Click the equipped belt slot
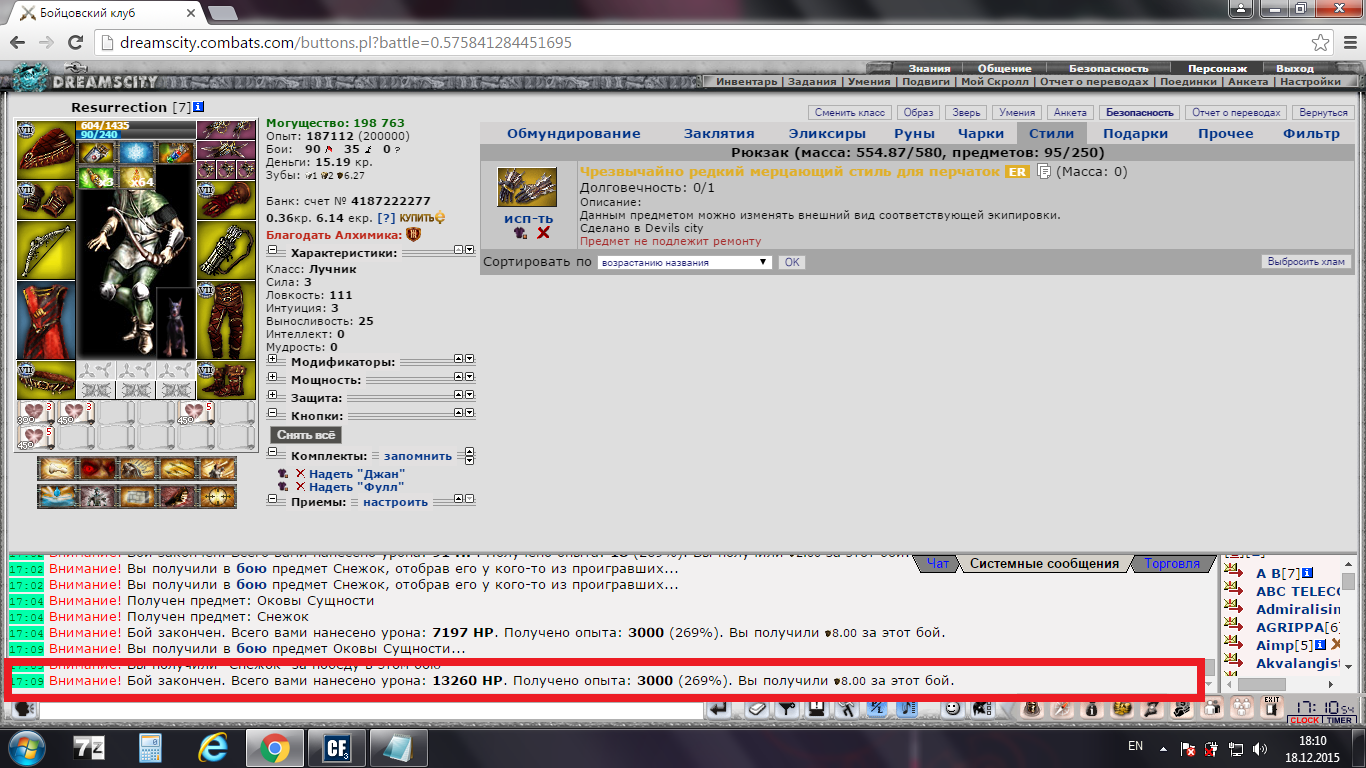 coord(46,379)
